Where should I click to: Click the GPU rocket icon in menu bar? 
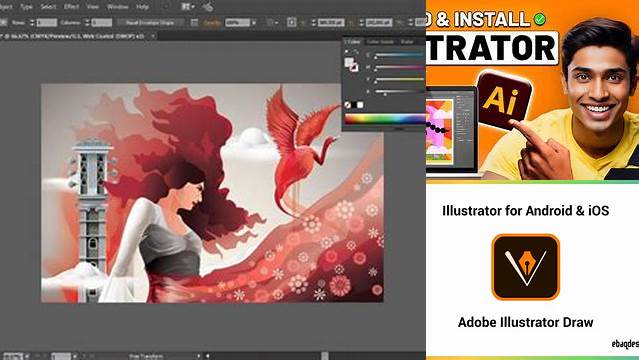pyautogui.click(x=208, y=7)
